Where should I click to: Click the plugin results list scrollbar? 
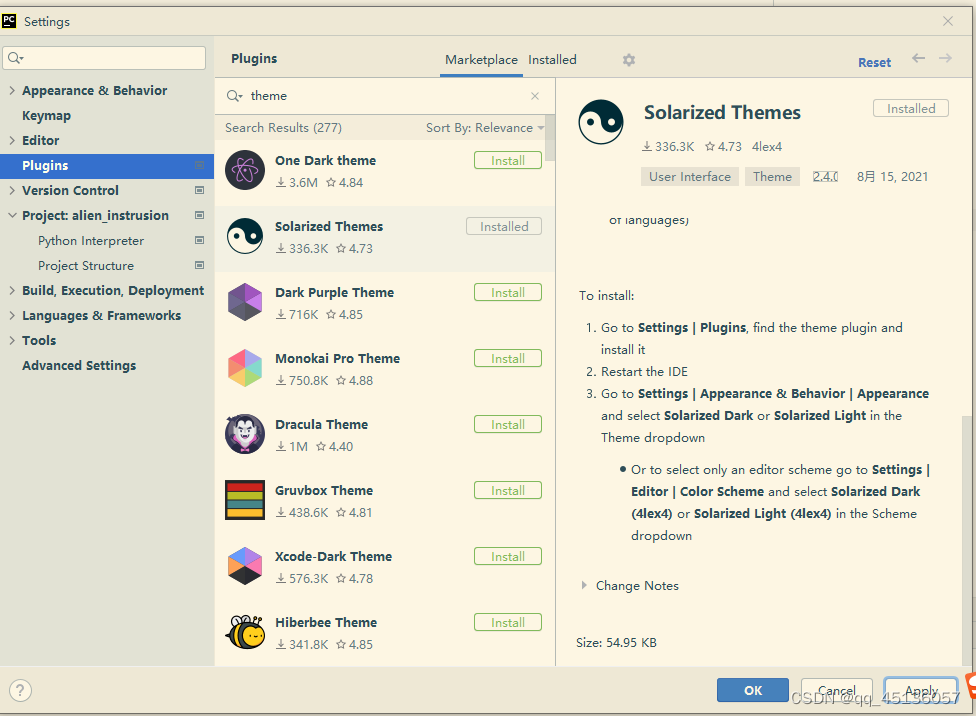point(550,138)
